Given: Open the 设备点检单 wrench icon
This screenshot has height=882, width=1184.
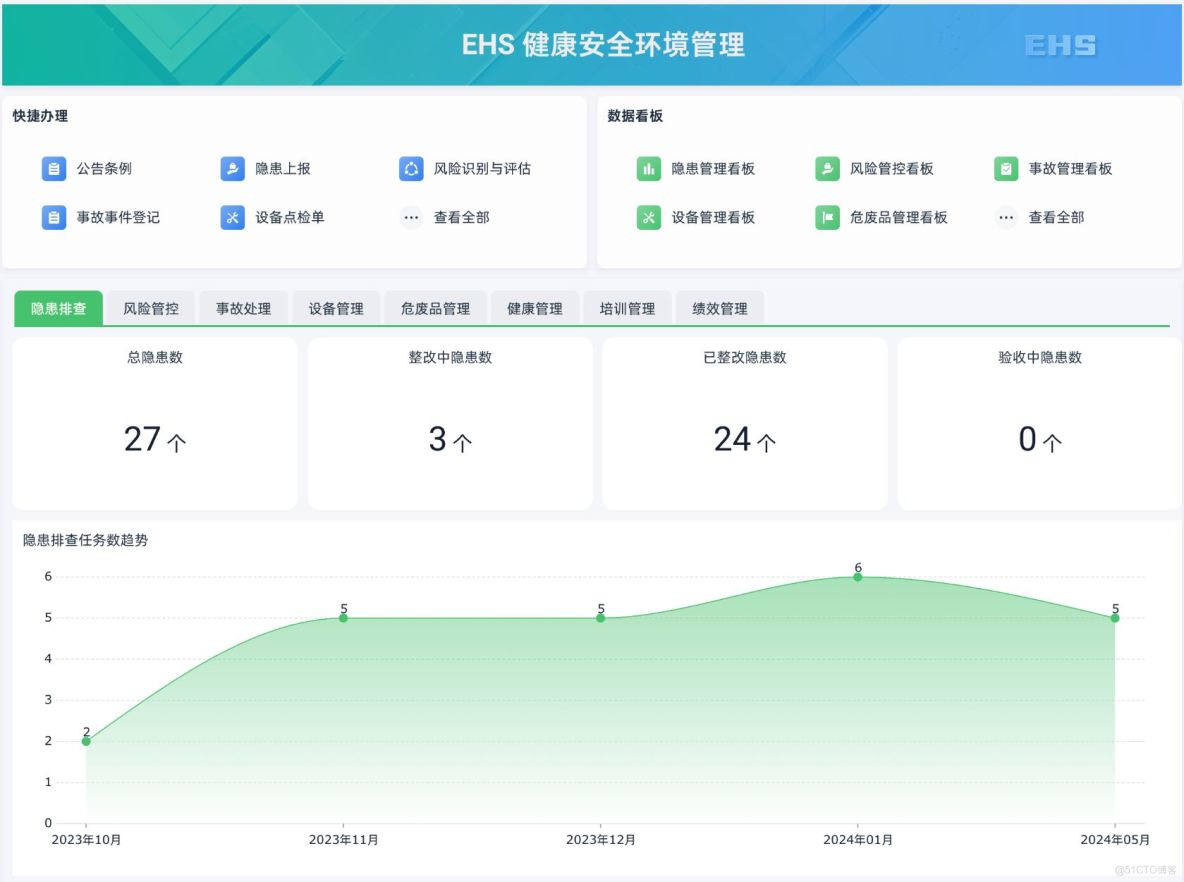Looking at the screenshot, I should 232,217.
